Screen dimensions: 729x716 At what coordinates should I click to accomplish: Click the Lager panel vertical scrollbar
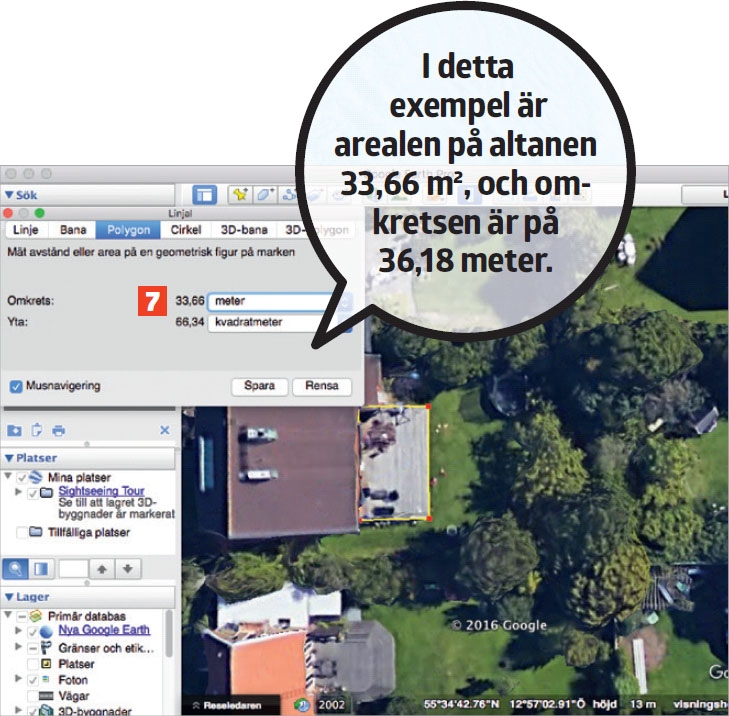[x=168, y=640]
